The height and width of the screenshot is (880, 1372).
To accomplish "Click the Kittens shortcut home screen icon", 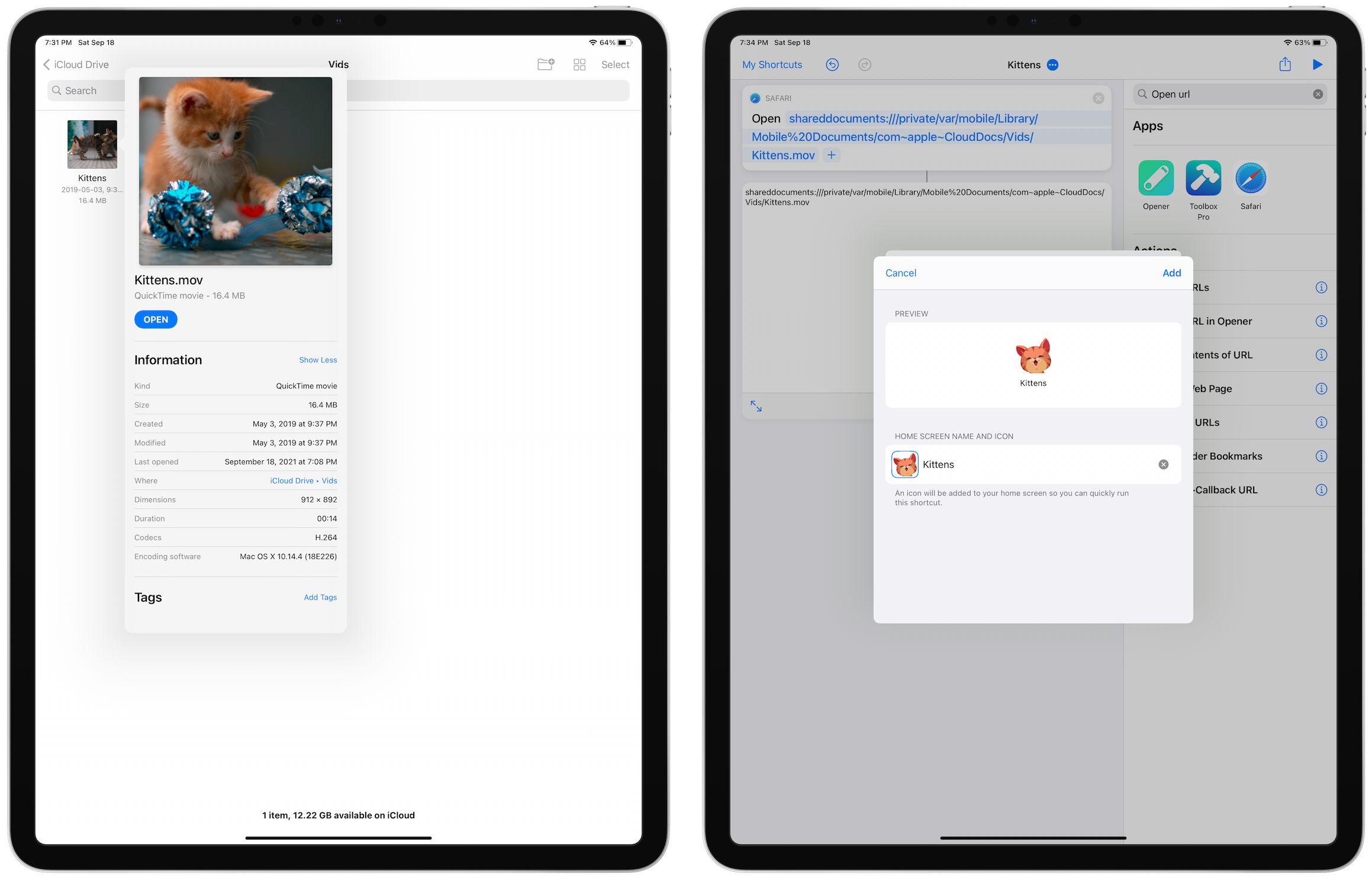I will click(906, 463).
